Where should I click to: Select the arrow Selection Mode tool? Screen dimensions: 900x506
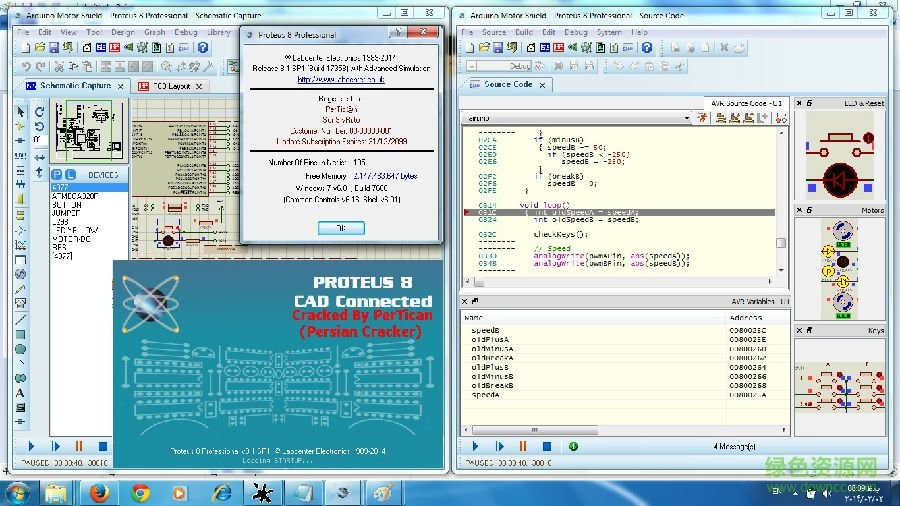(x=21, y=112)
